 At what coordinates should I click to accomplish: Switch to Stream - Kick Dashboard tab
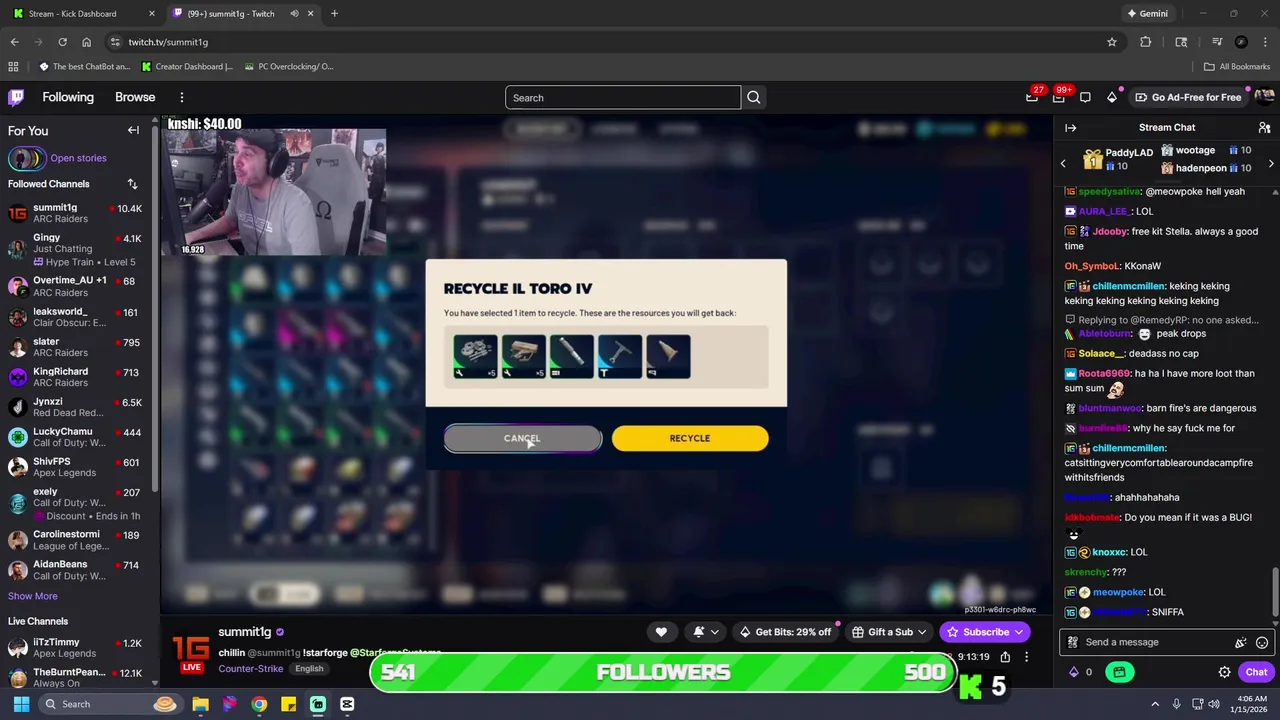point(83,14)
